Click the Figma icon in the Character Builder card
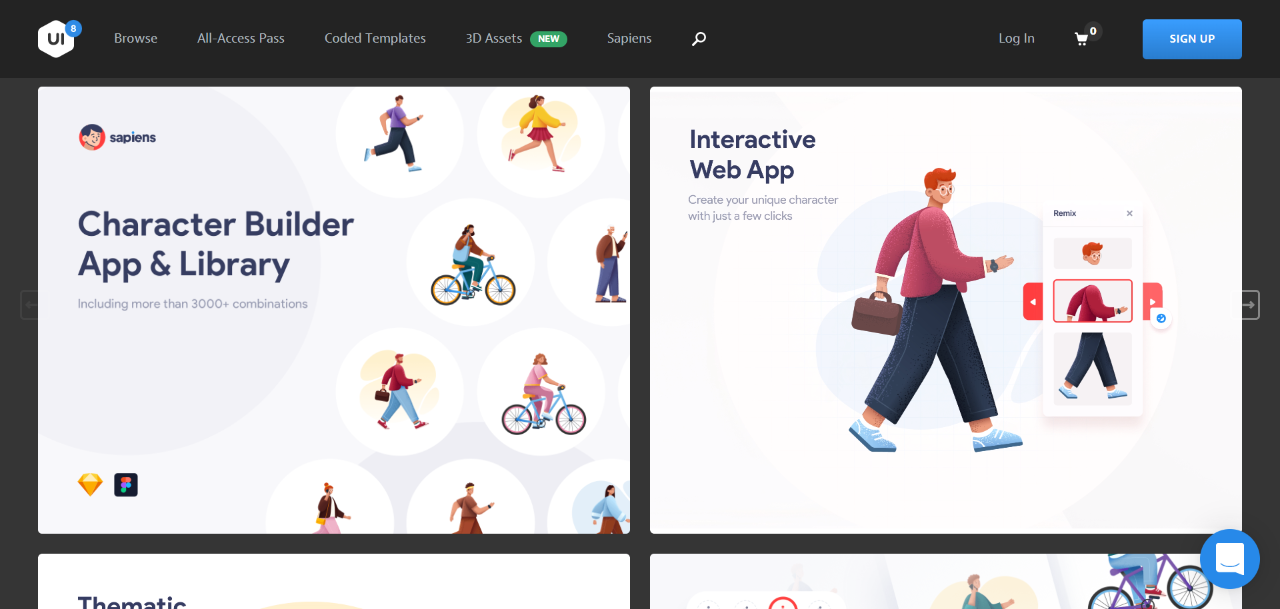 126,485
